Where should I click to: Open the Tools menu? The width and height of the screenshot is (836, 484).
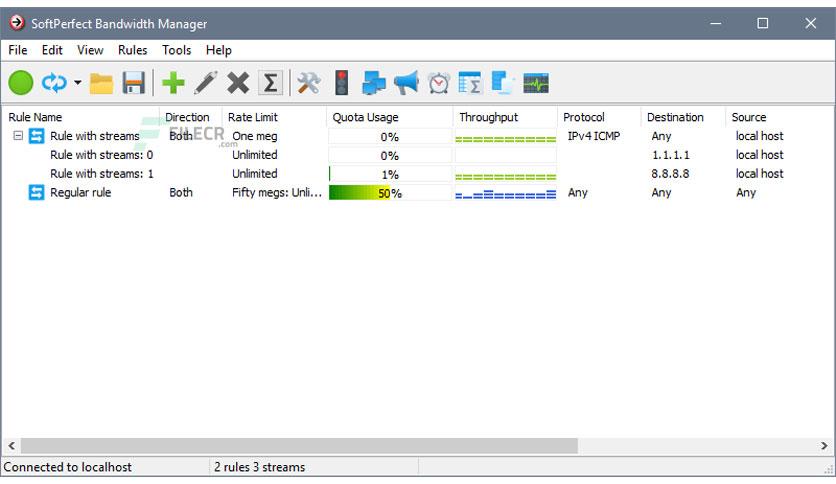[x=176, y=50]
